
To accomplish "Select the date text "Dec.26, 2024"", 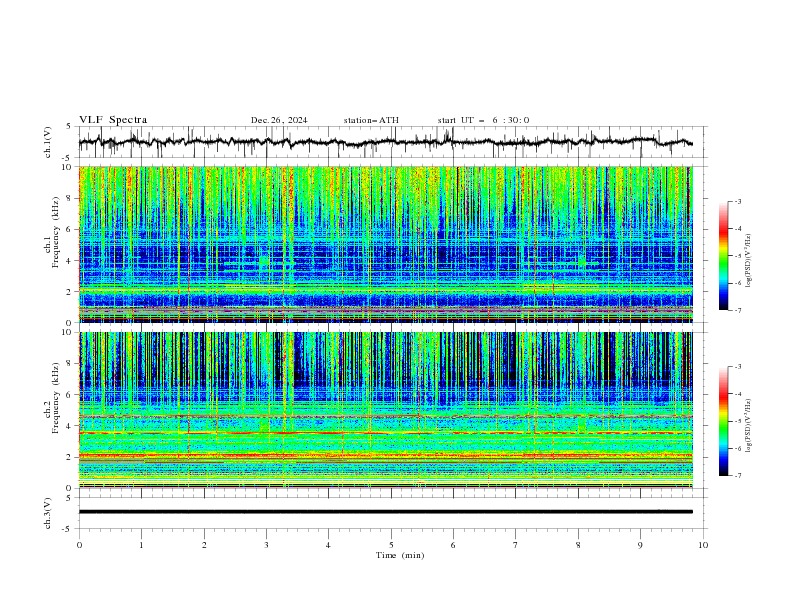I will point(279,120).
